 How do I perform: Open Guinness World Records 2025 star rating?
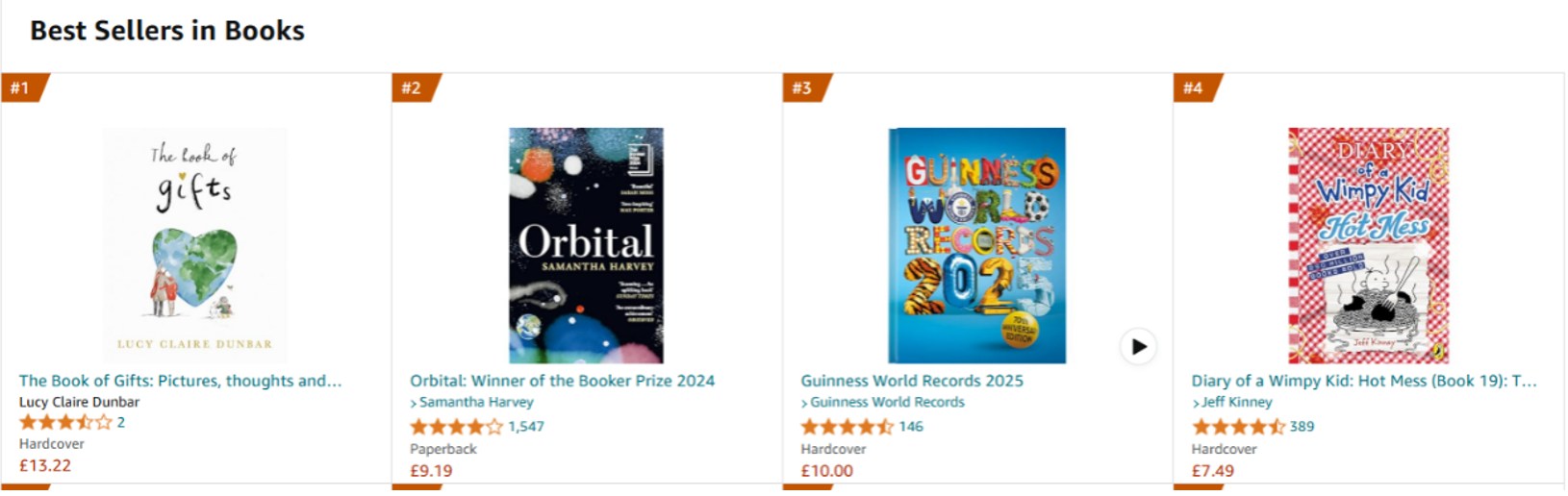(x=847, y=427)
